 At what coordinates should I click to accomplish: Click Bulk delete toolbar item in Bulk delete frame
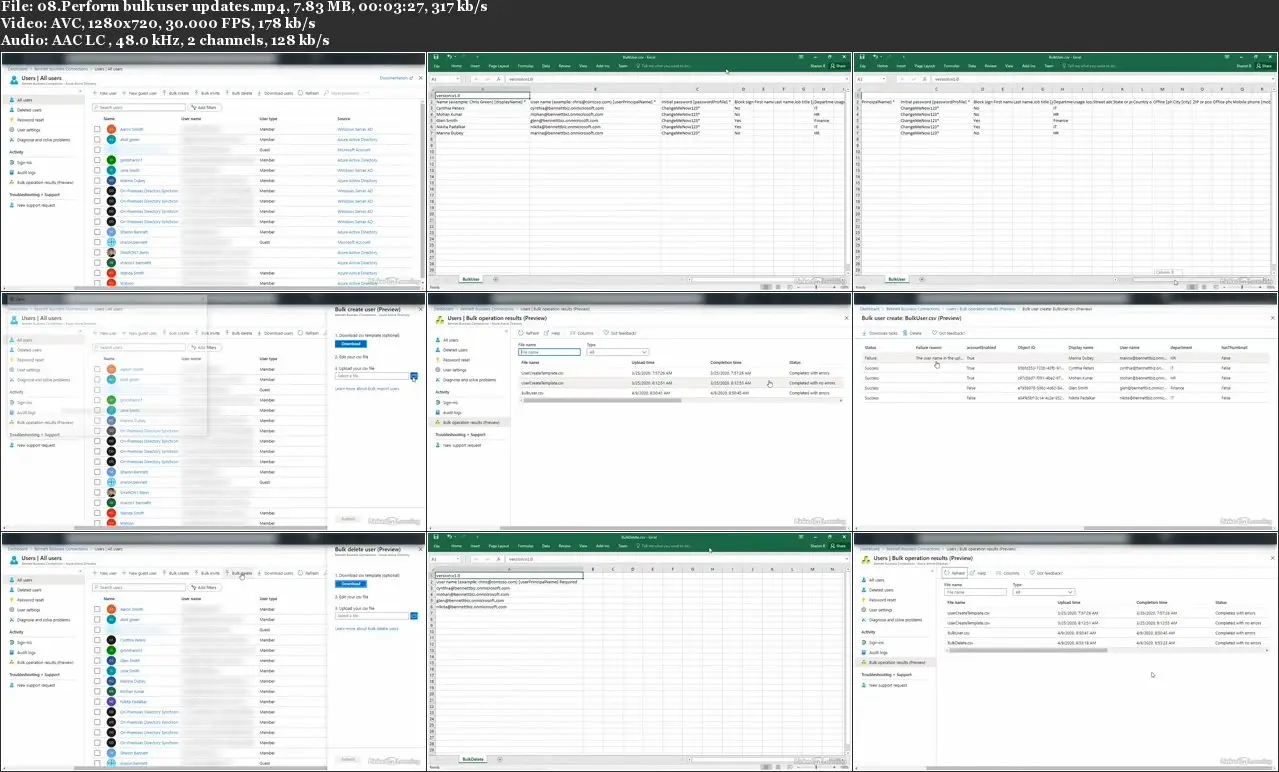click(241, 573)
